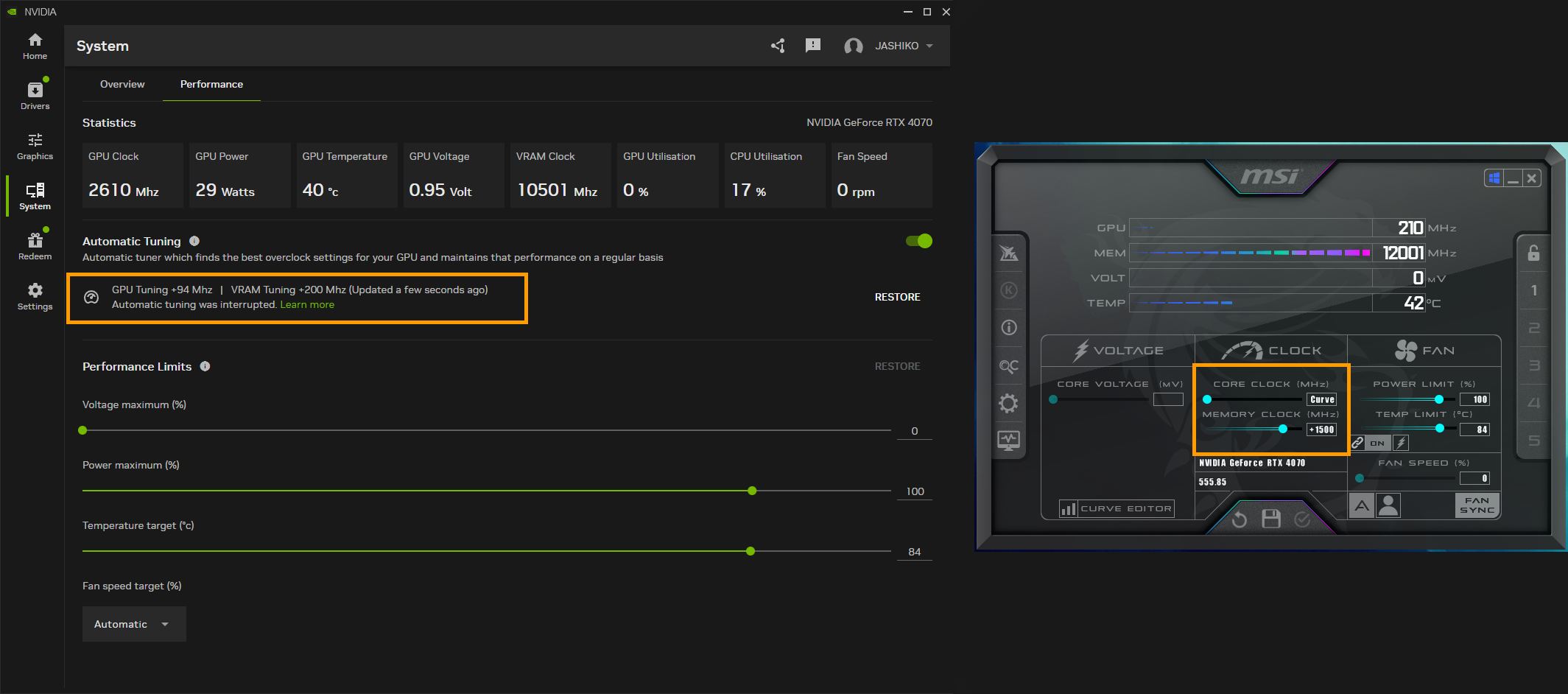Select Afterburner profile slot 2
This screenshot has width=1568, height=694.
coord(1534,328)
